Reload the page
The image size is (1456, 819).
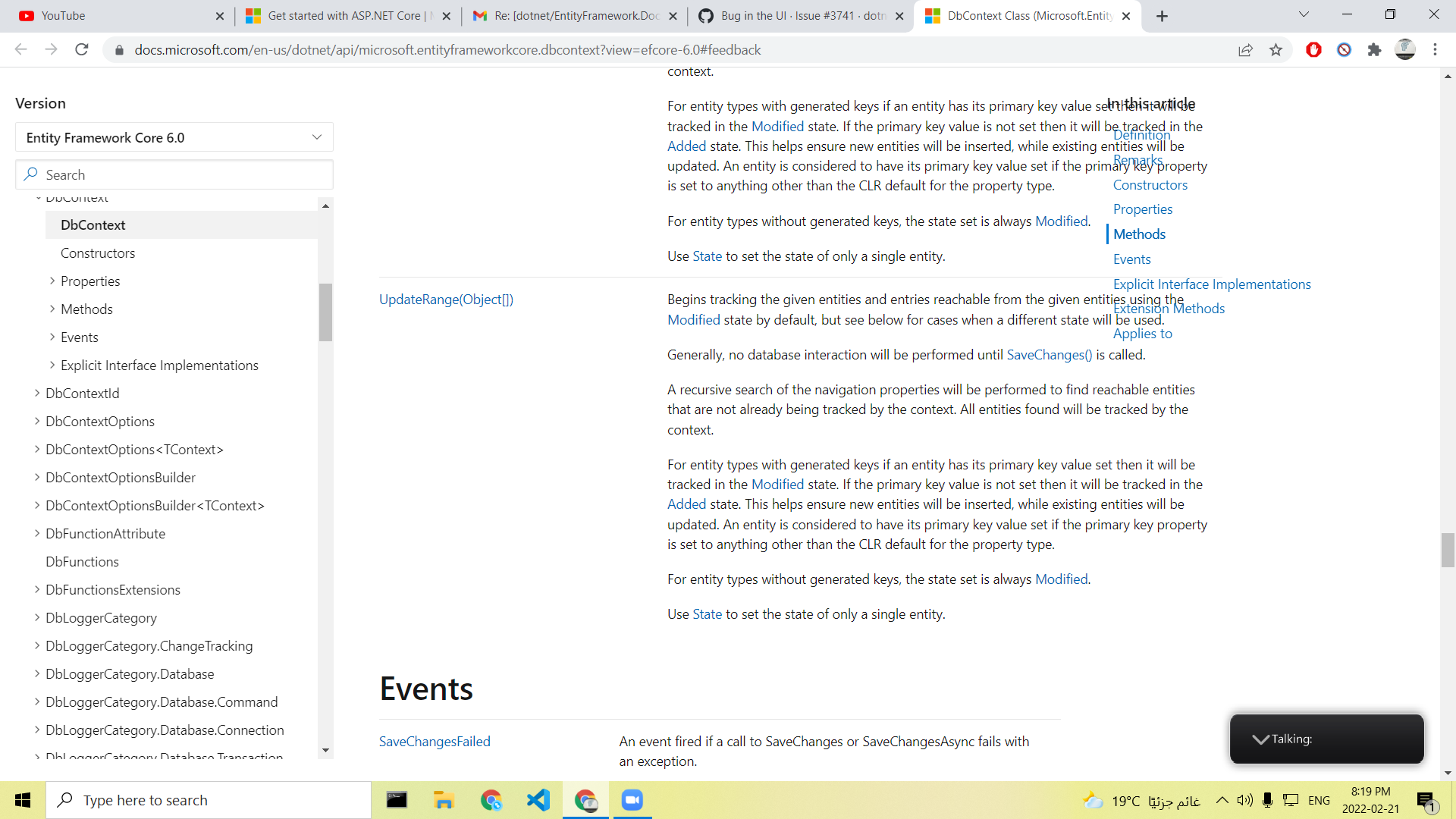(x=82, y=49)
